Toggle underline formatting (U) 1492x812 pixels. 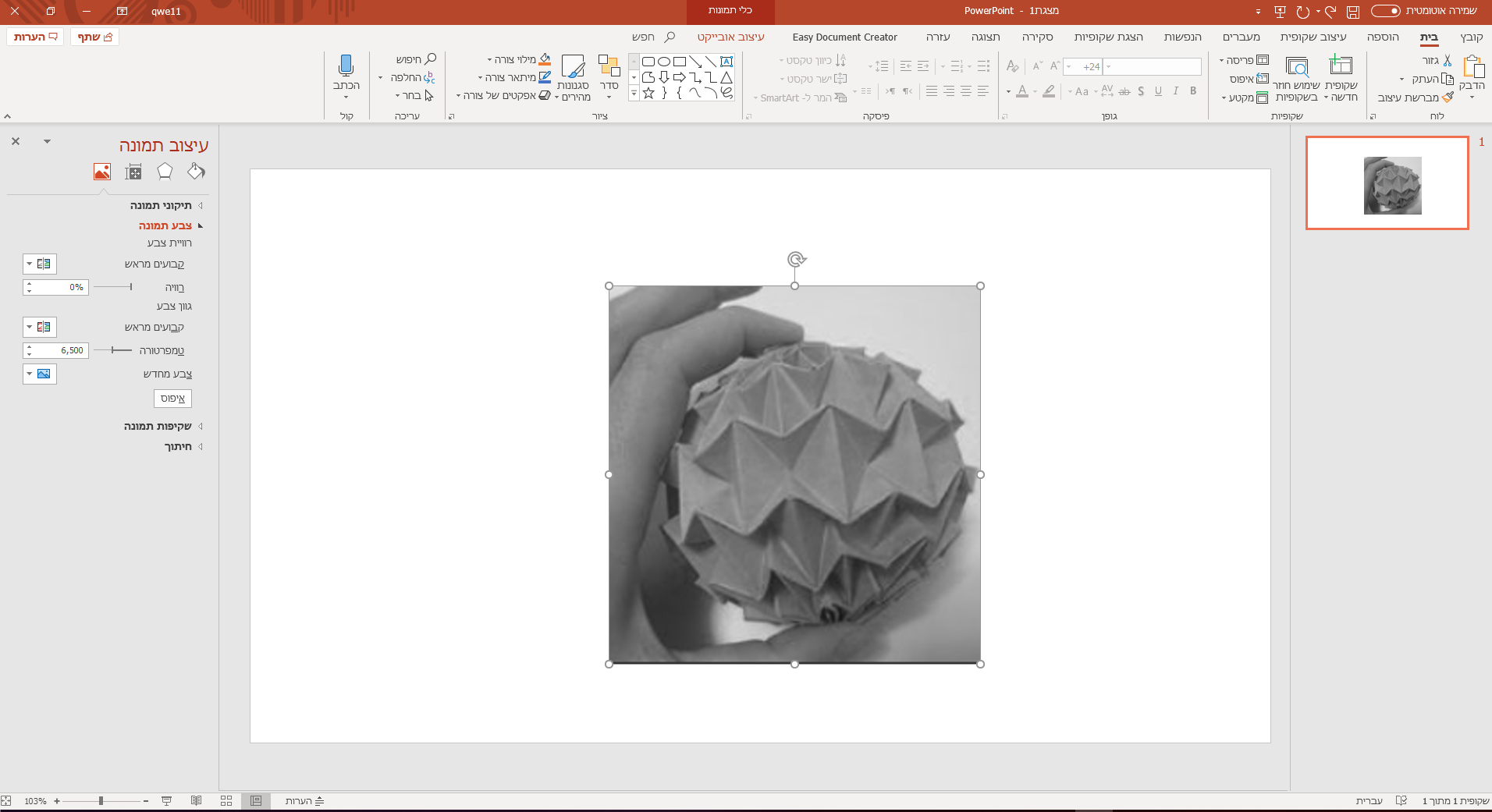(x=1158, y=91)
